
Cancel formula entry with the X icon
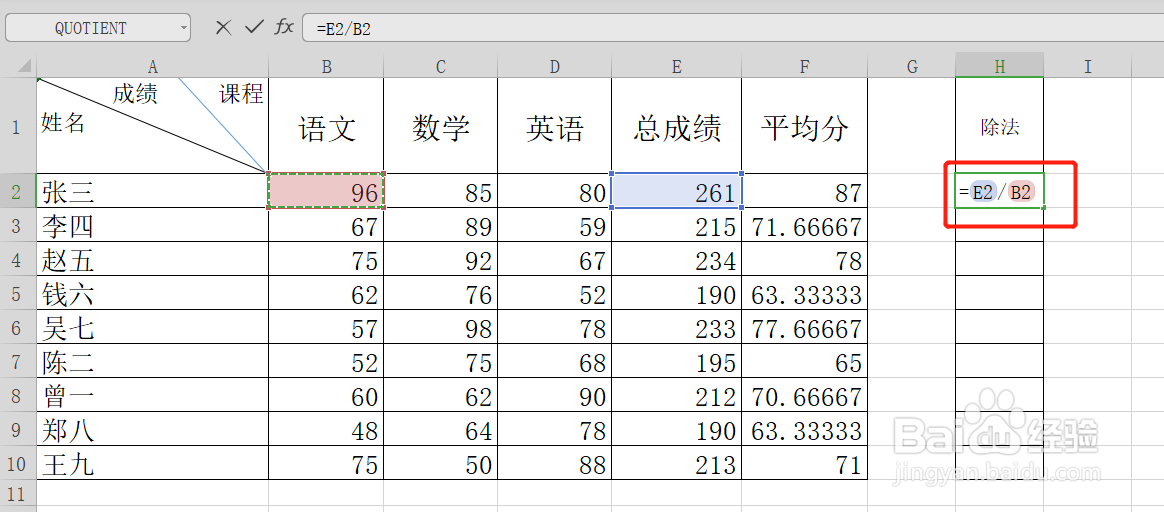[223, 28]
